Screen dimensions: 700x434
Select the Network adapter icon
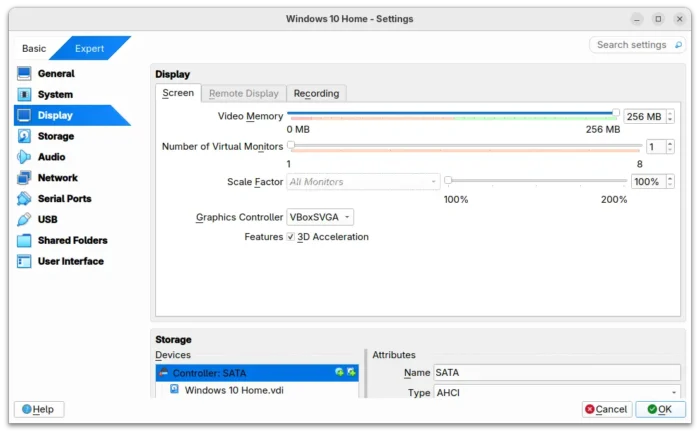point(24,178)
